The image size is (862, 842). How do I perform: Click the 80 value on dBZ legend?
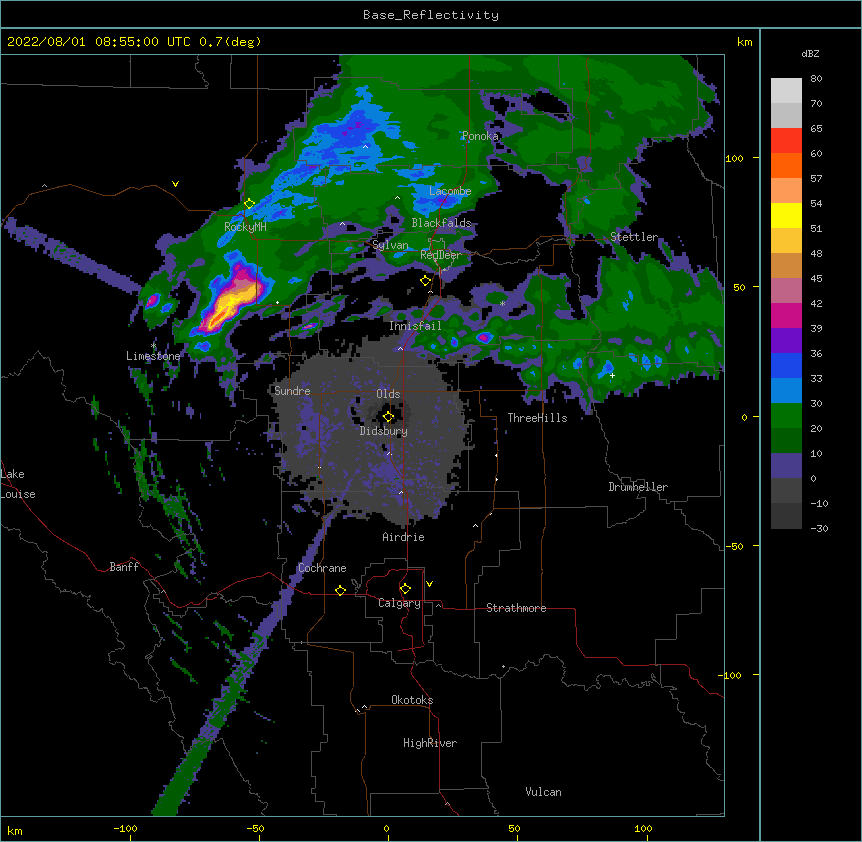[x=816, y=79]
